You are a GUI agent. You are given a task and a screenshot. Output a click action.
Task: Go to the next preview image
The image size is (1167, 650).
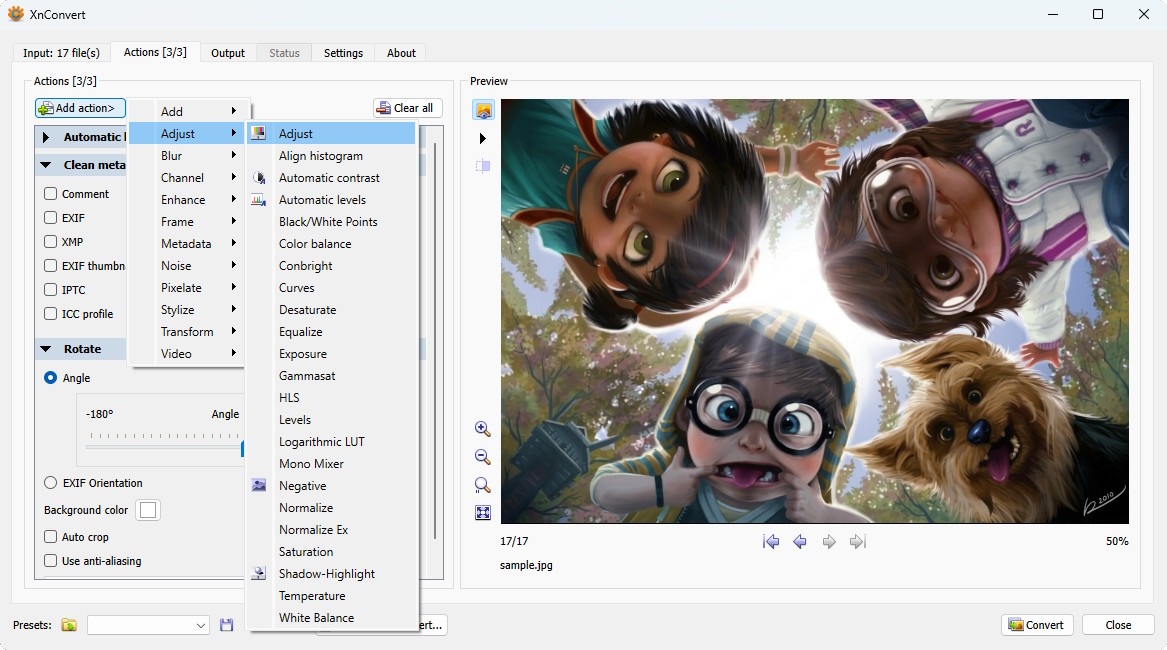(x=828, y=541)
